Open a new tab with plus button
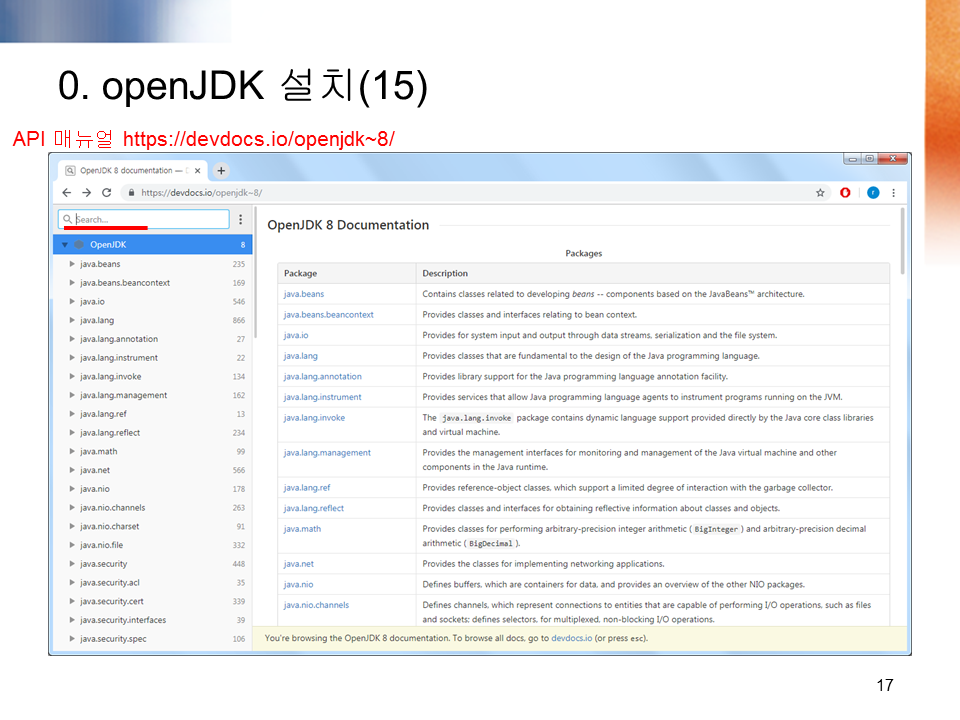 [x=221, y=171]
